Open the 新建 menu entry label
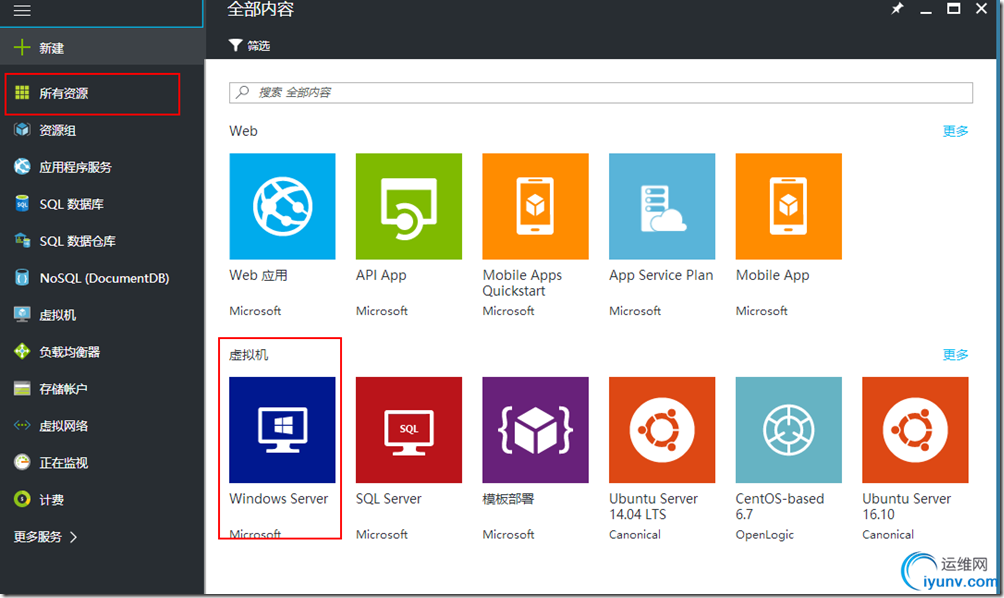 (x=51, y=48)
